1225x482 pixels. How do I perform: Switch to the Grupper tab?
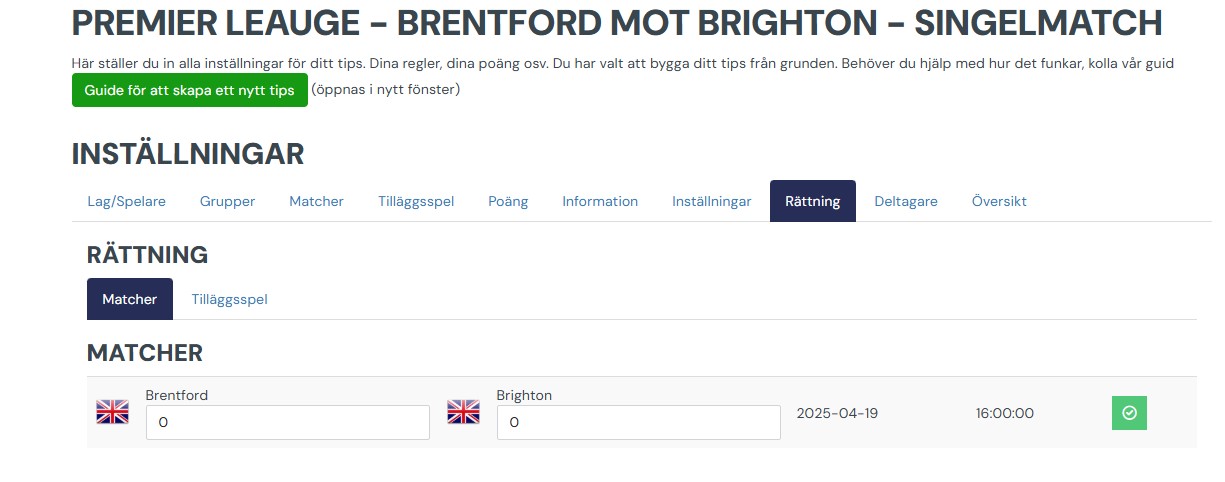(227, 201)
